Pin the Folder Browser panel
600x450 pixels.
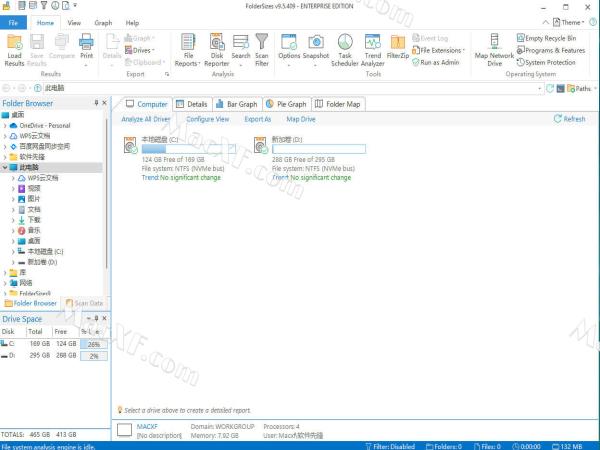click(96, 103)
